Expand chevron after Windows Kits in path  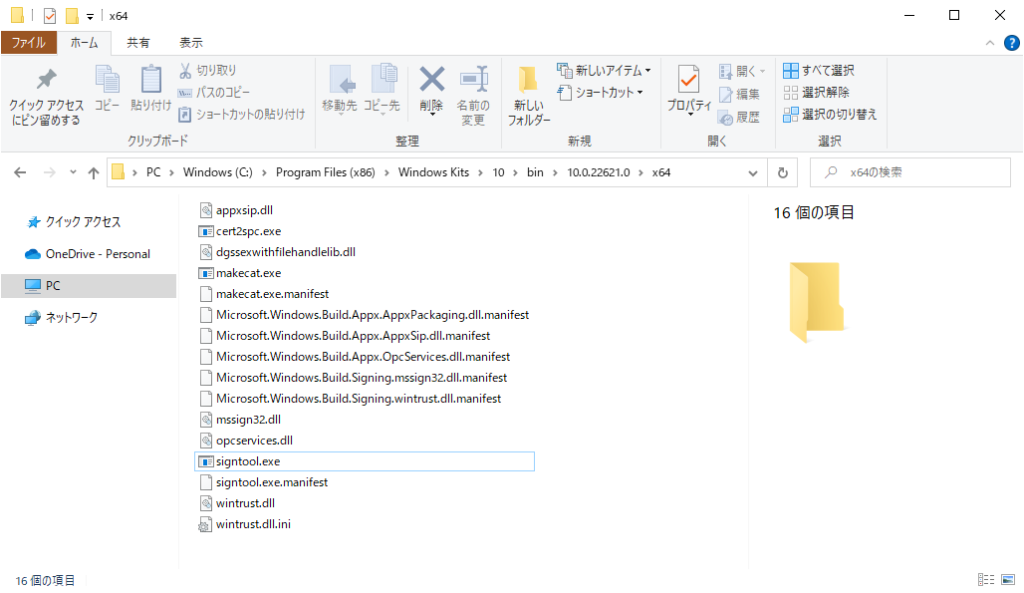coord(480,172)
